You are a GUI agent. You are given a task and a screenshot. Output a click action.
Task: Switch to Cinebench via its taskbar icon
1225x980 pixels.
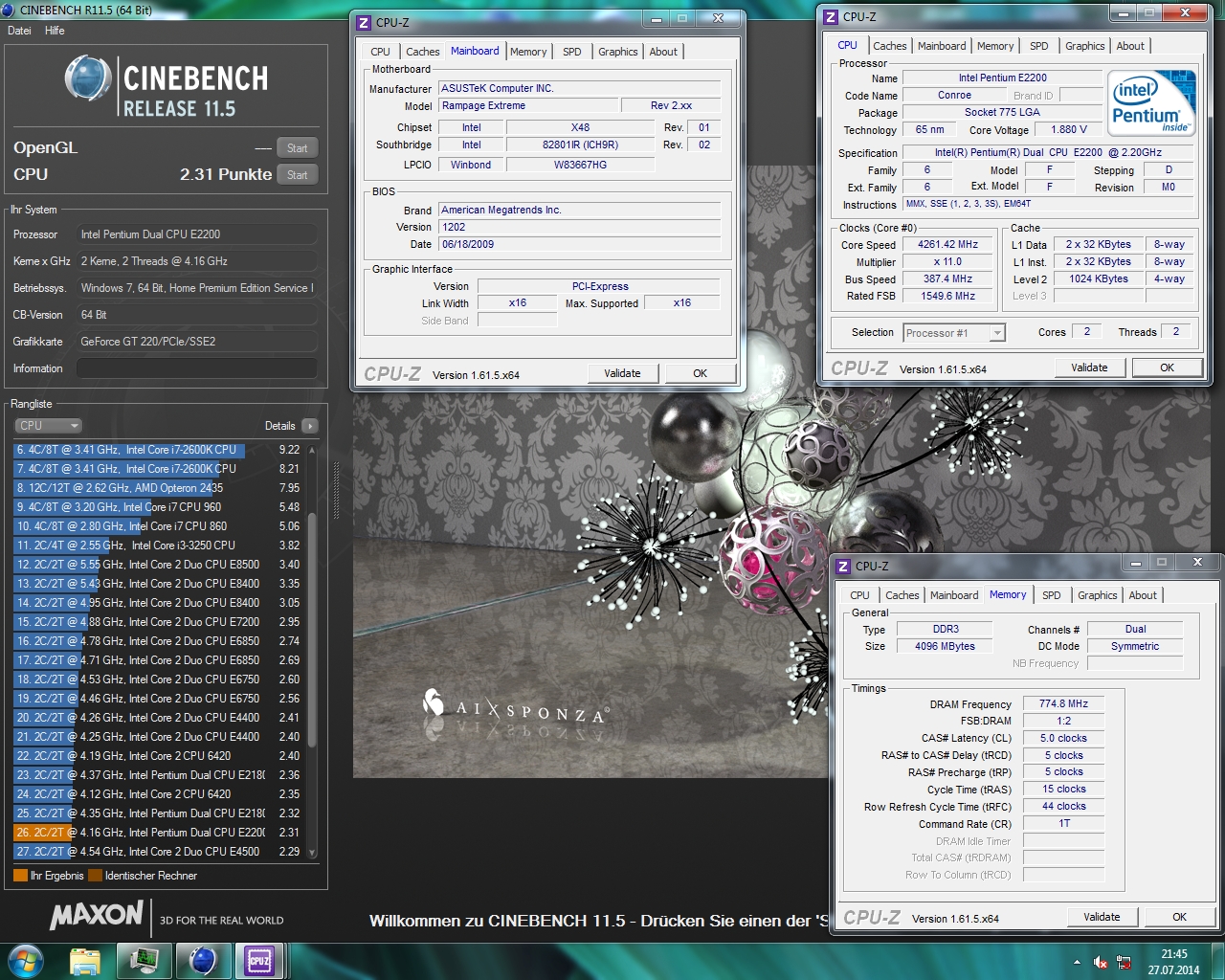coord(203,961)
